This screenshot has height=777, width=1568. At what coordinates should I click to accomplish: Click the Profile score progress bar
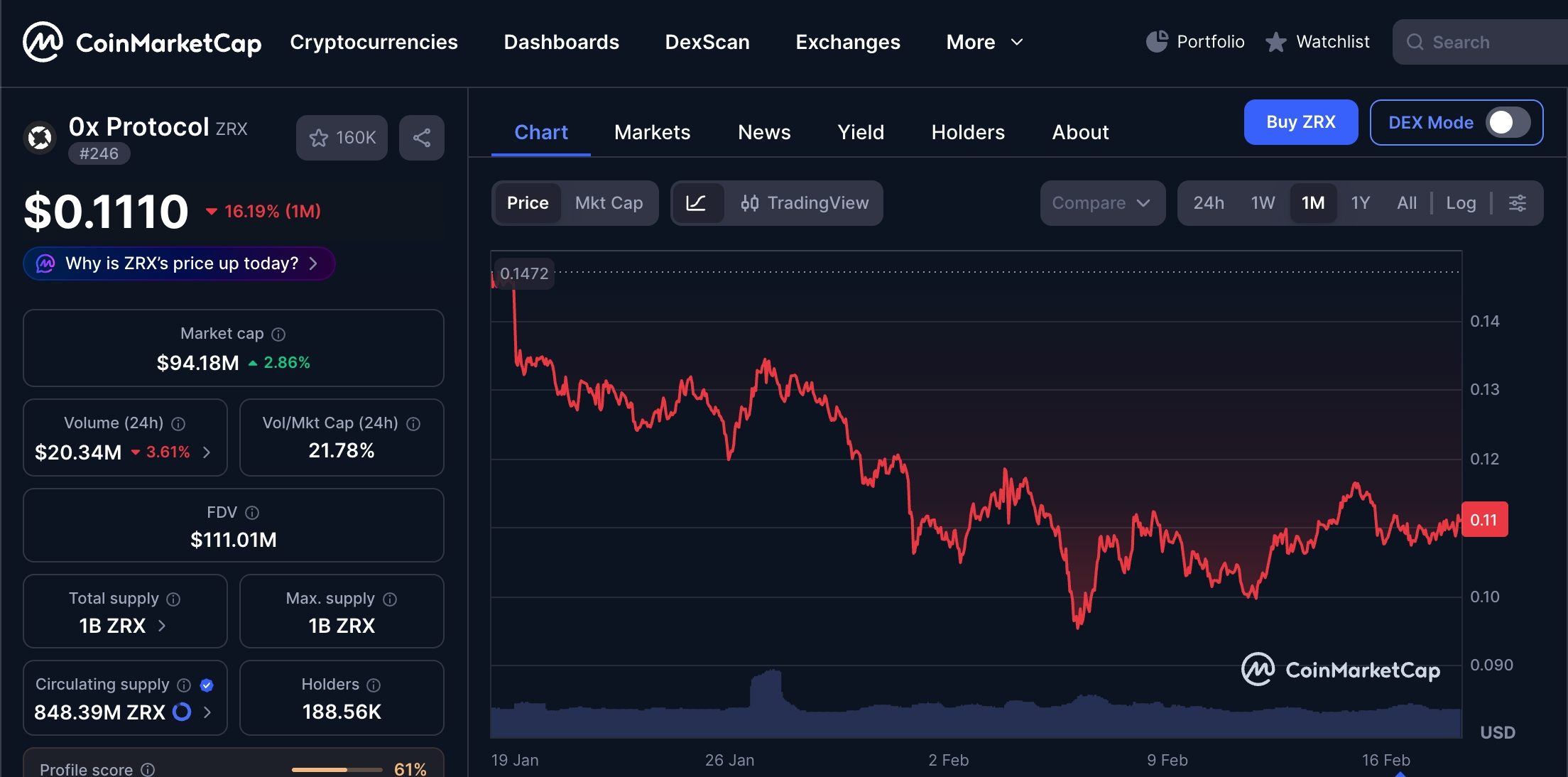coord(337,769)
